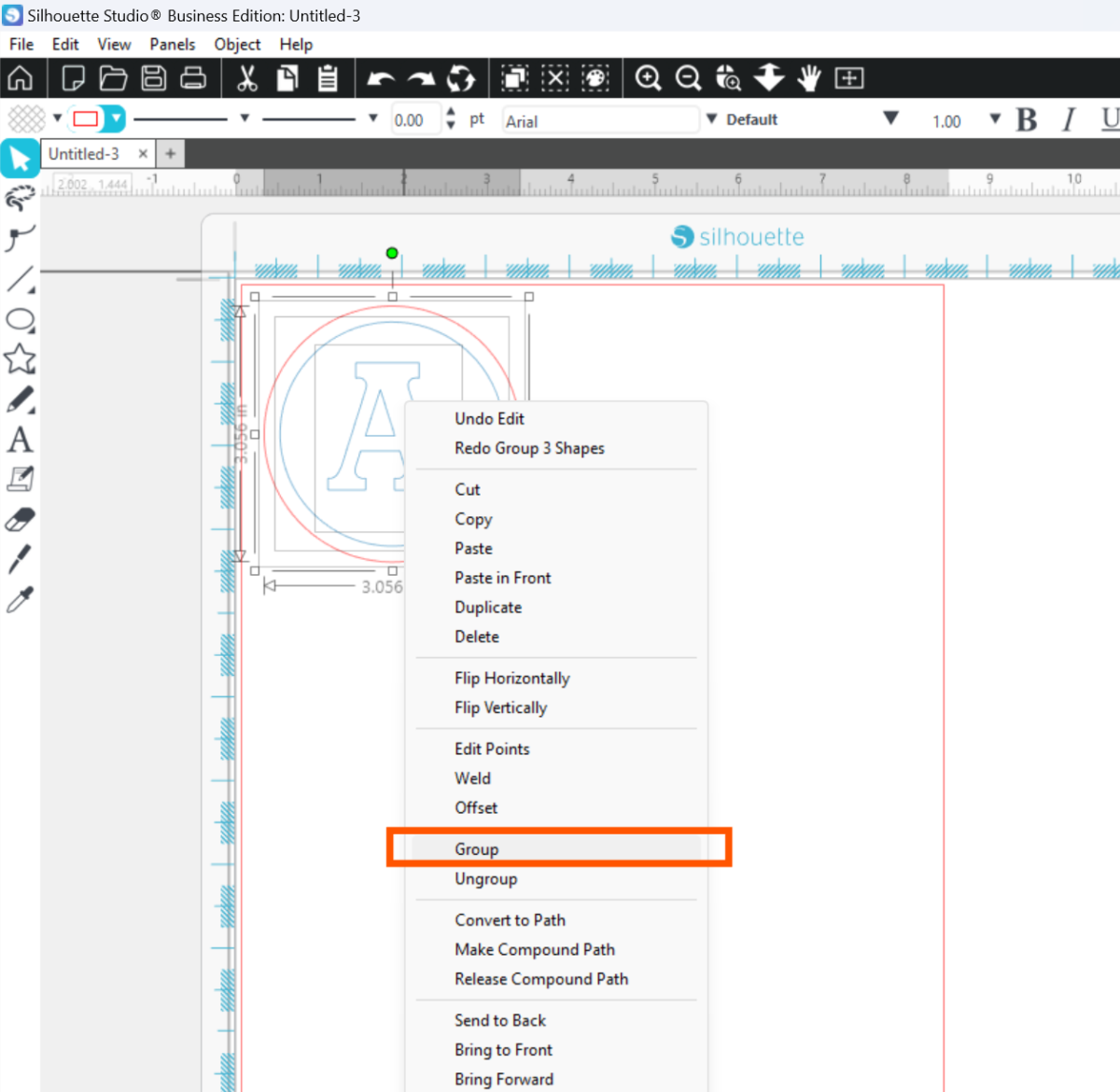Zoom out with the magnifier minus icon
This screenshot has width=1120, height=1092.
coord(688,78)
